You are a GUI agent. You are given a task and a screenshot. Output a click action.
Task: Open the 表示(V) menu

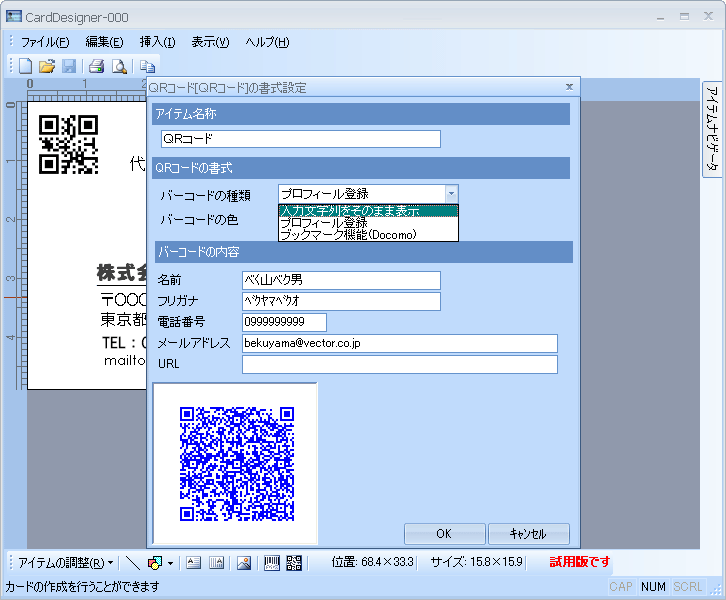(x=211, y=42)
